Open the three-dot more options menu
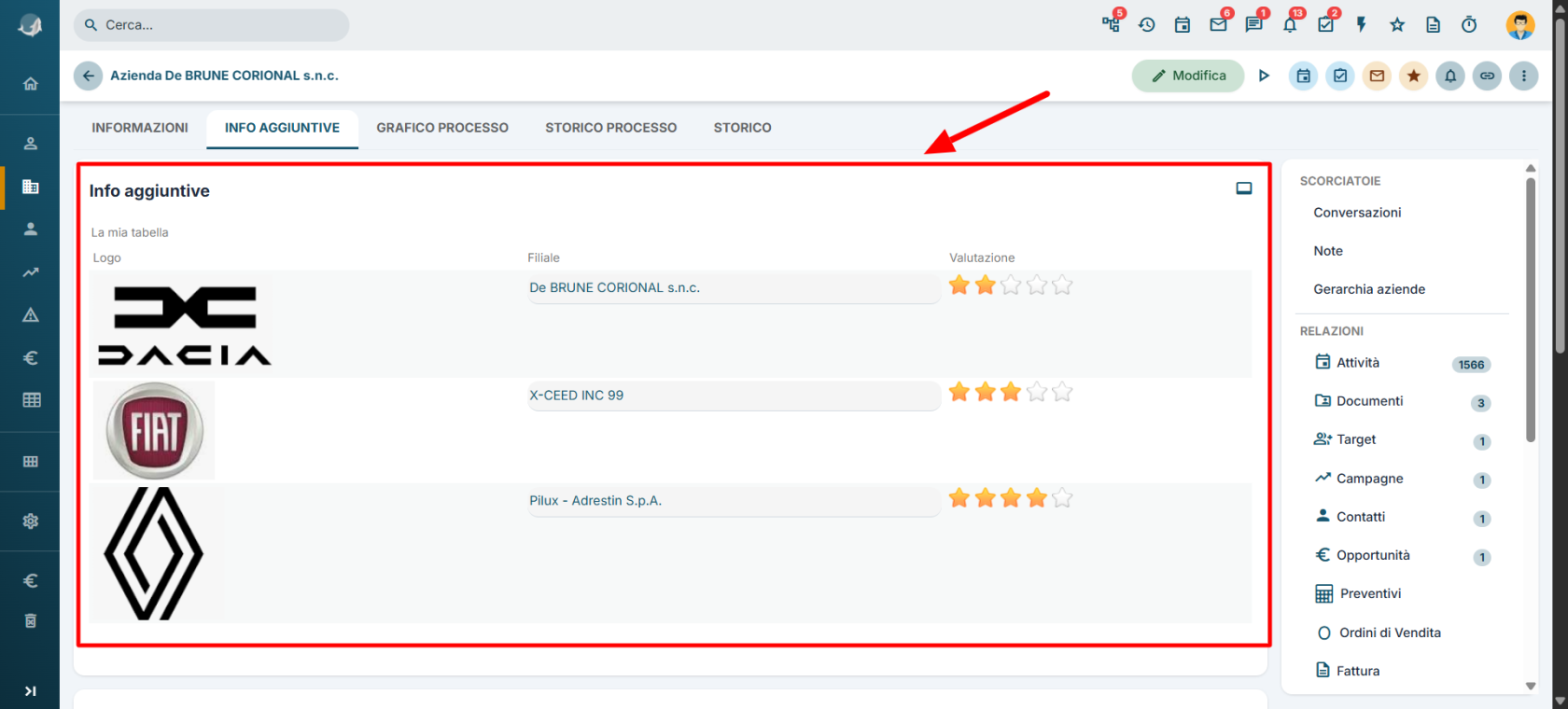 point(1524,76)
